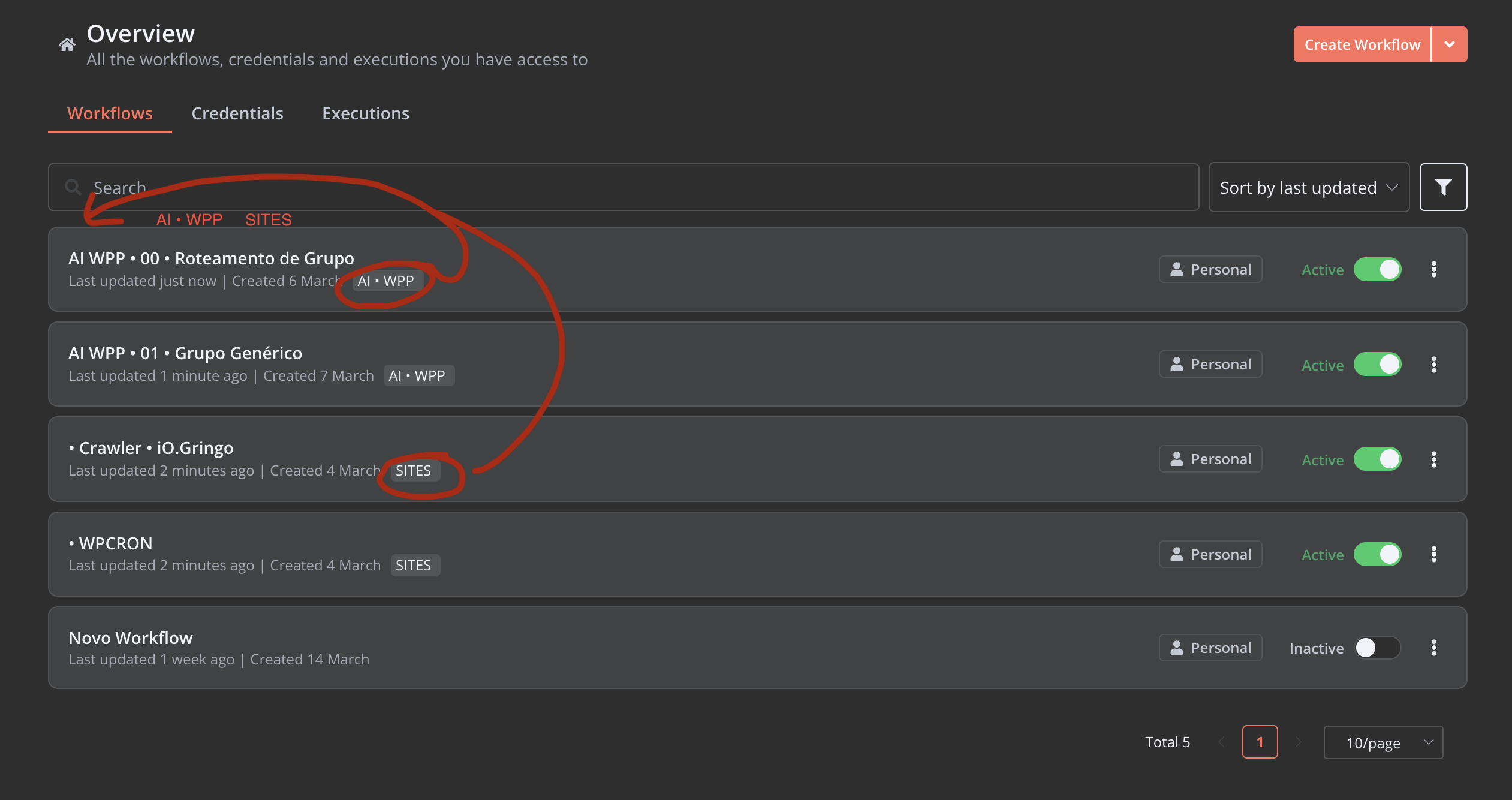1512x800 pixels.
Task: Activate the Novo Workflow toggle
Action: point(1377,648)
